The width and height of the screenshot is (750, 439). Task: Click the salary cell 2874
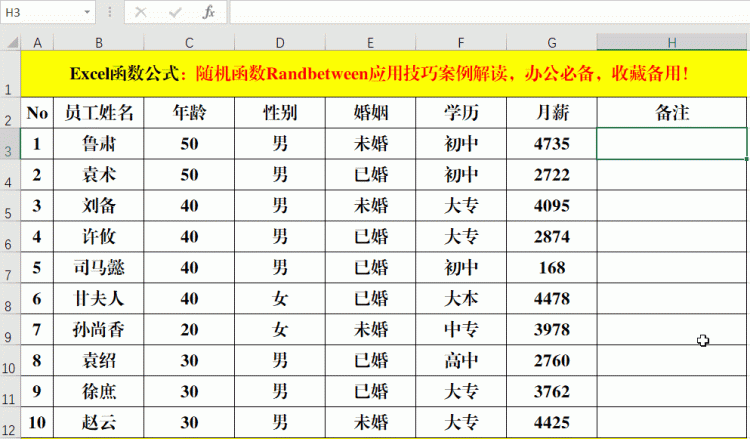[551, 236]
